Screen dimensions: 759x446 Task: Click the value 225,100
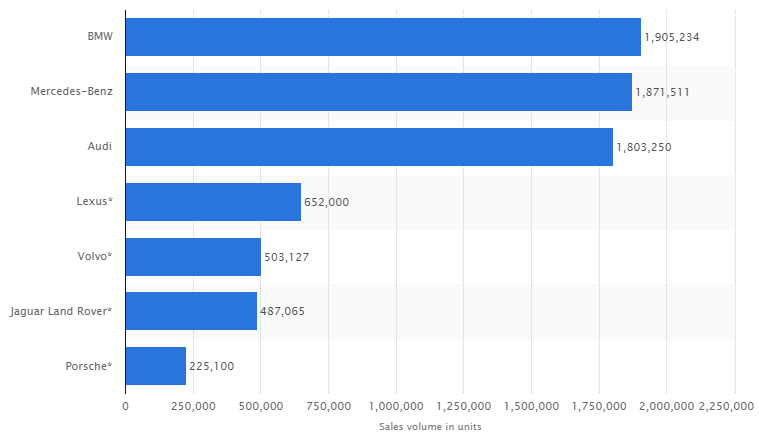pyautogui.click(x=212, y=366)
